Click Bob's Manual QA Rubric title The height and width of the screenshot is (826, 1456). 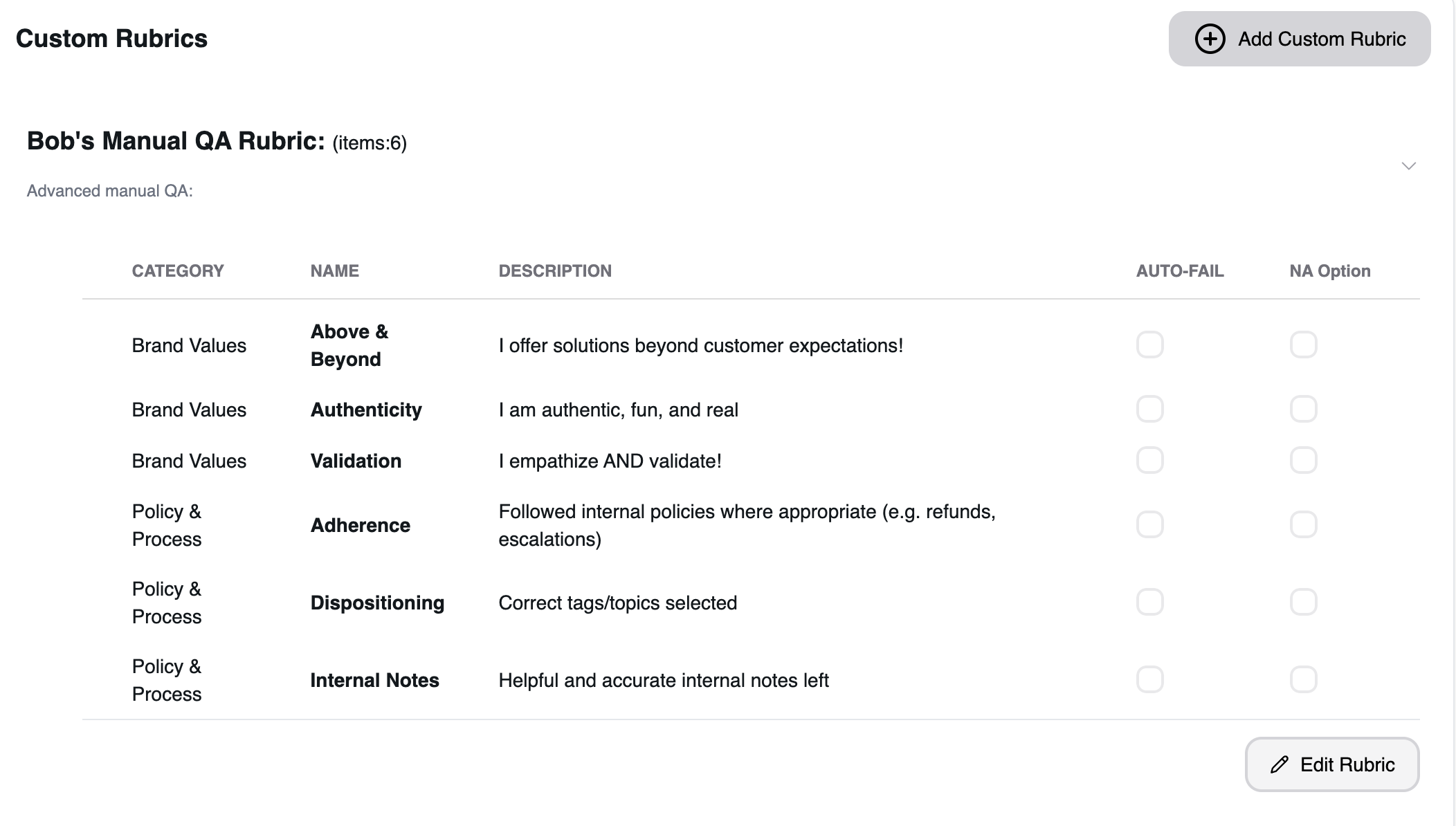tap(176, 141)
